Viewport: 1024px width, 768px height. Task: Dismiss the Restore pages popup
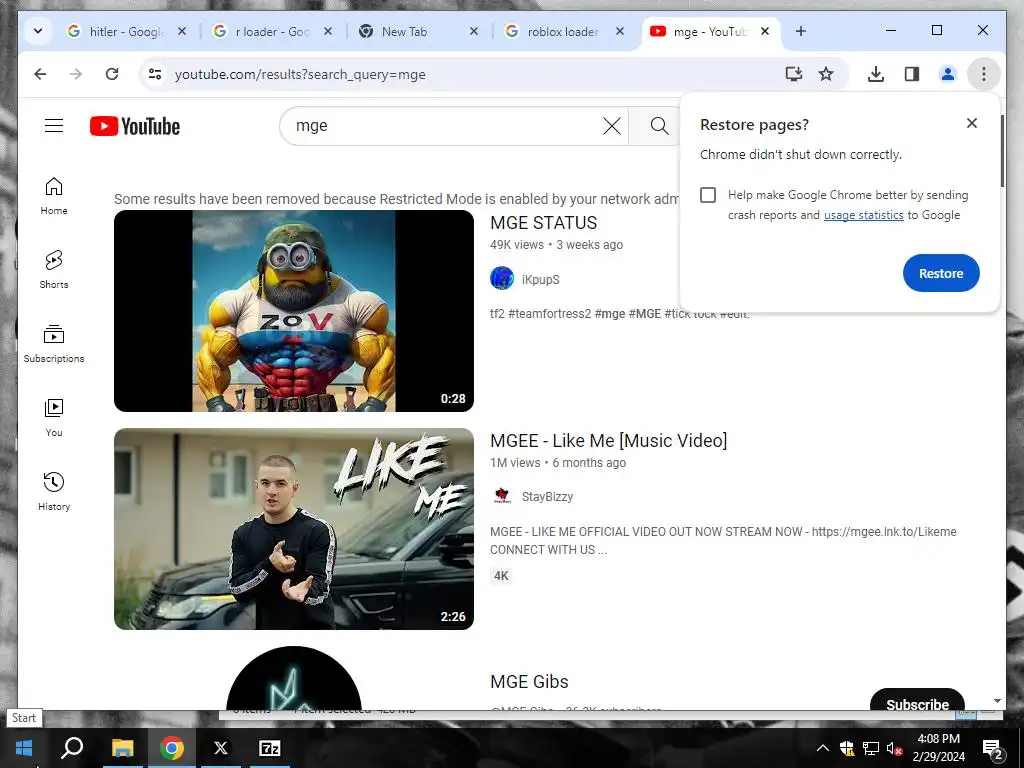point(972,123)
